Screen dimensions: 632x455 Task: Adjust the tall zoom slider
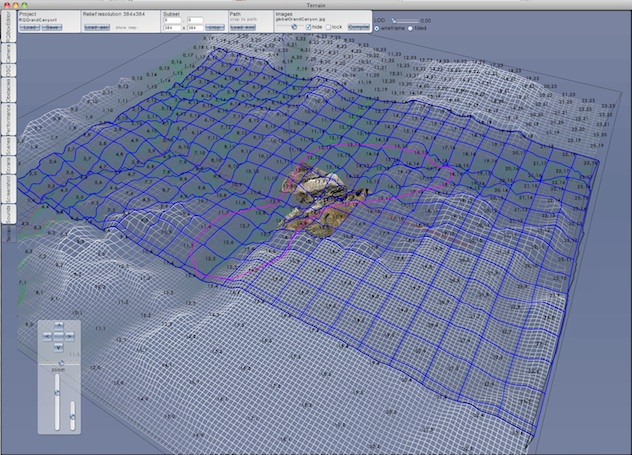pyautogui.click(x=57, y=402)
